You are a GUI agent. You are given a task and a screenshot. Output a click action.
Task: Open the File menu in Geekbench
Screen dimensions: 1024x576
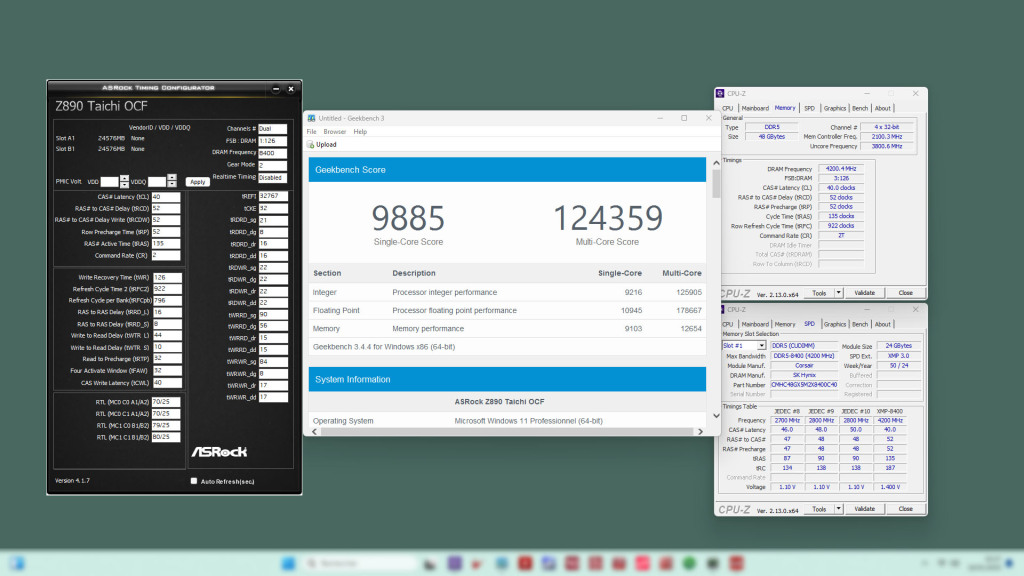point(312,132)
